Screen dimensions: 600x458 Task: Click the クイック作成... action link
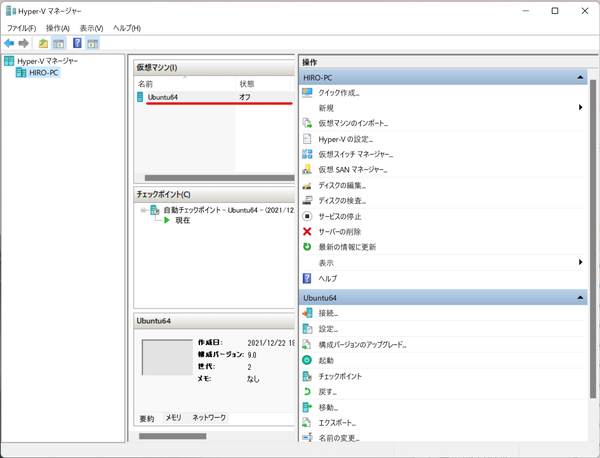[x=339, y=93]
